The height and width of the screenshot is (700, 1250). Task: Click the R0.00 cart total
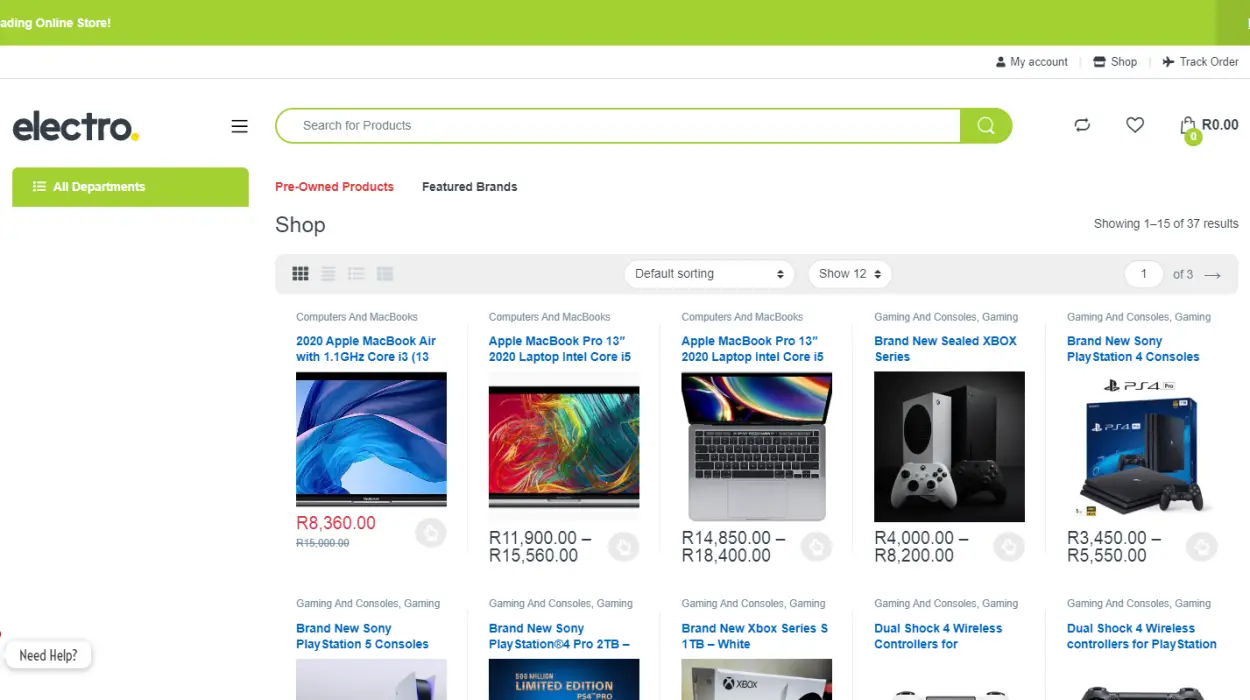click(1220, 125)
